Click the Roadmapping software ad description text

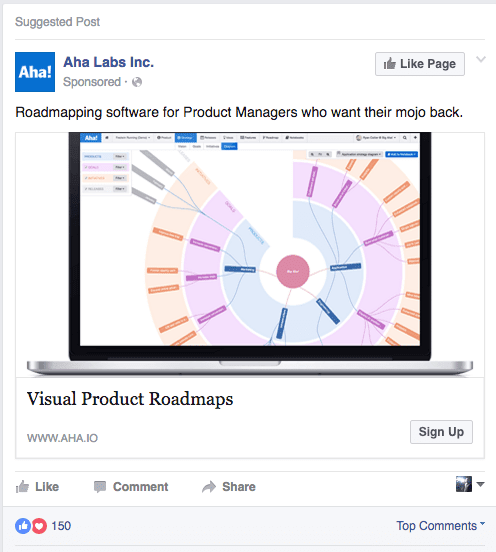(239, 113)
